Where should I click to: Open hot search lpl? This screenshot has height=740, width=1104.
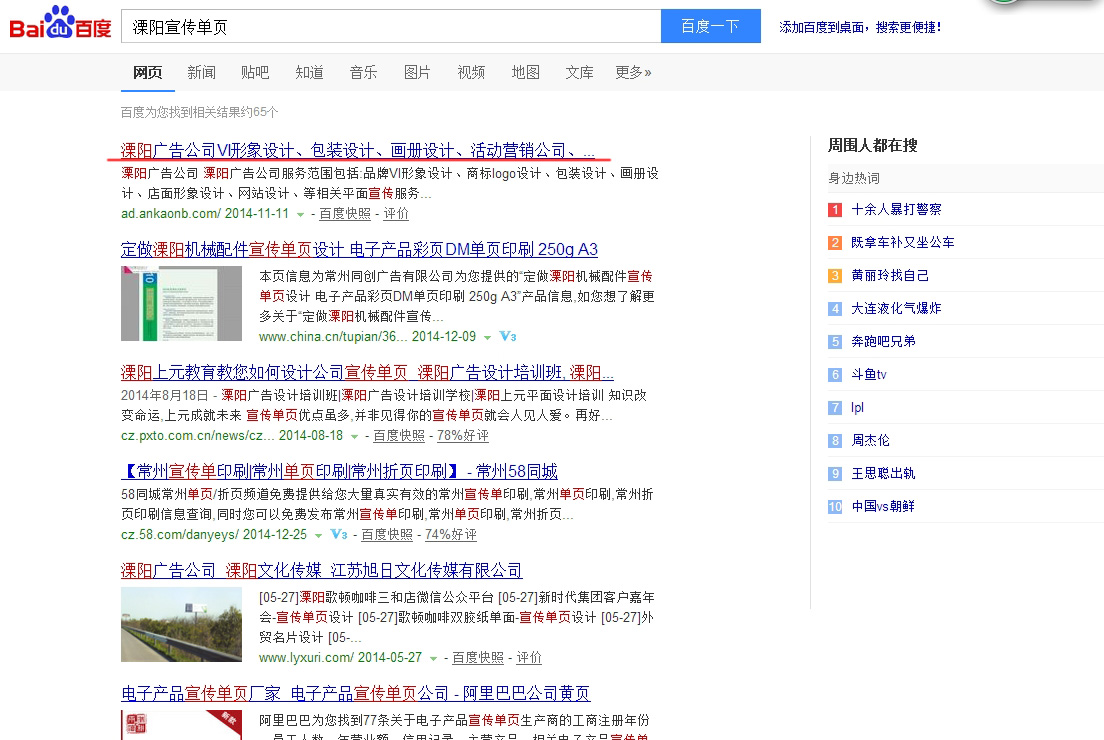click(857, 408)
